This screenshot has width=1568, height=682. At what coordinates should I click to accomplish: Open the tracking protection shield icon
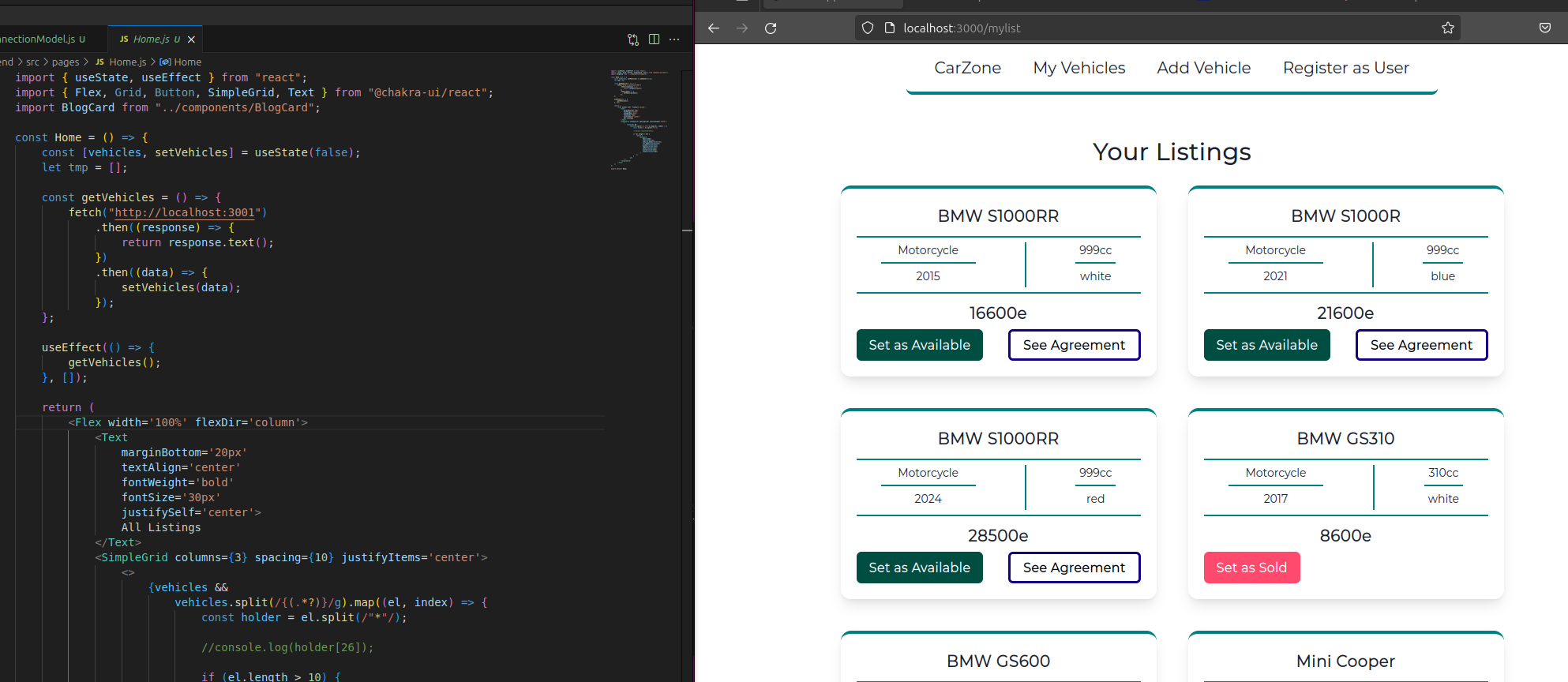coord(868,28)
